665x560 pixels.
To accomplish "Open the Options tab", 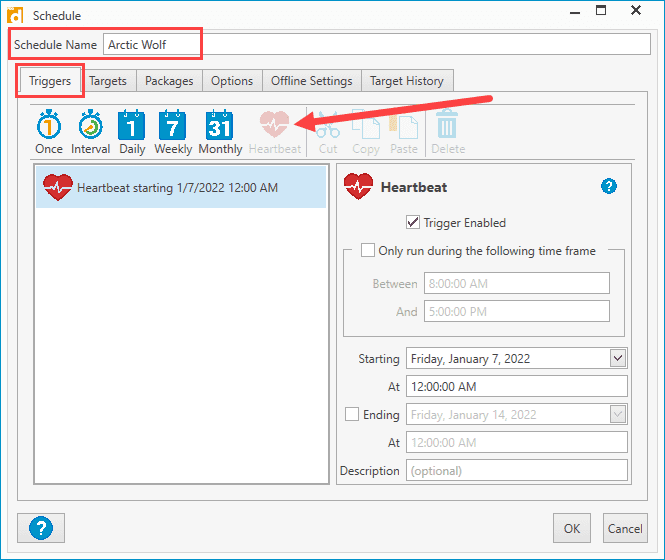I will (232, 81).
